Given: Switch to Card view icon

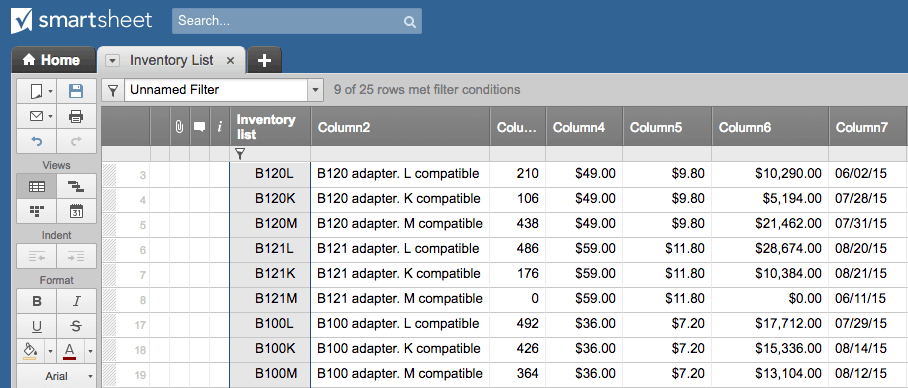Looking at the screenshot, I should click(x=36, y=211).
